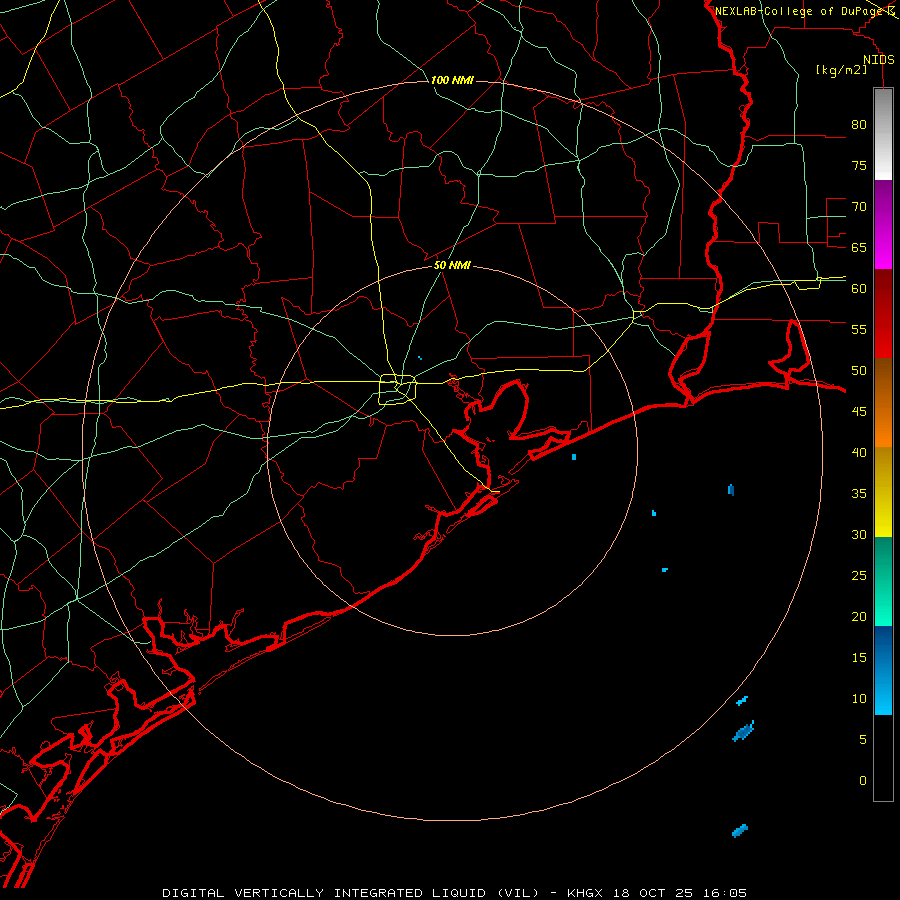Click the tiny blue echo just northeast of Houston loop
Viewport: 900px width, 900px height.
click(x=420, y=358)
